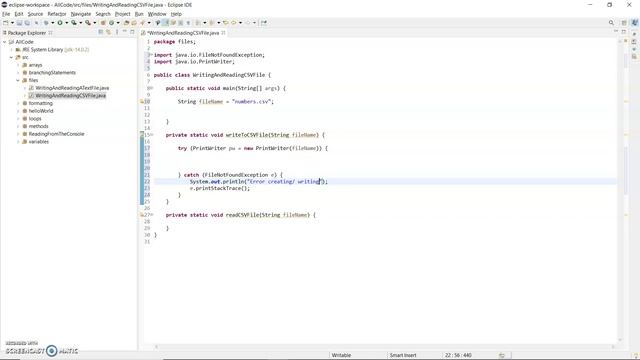The width and height of the screenshot is (640, 360).
Task: Open the Navigate menu
Action: (81, 14)
